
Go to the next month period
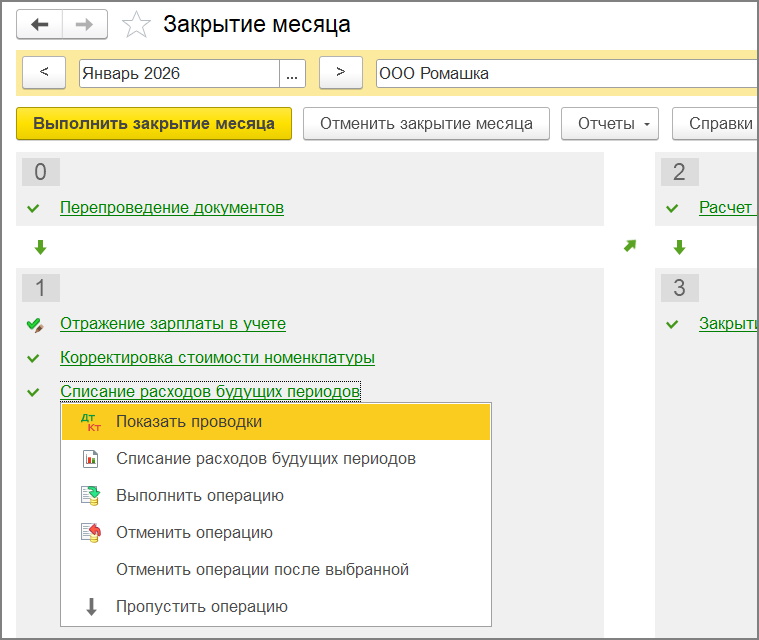(x=340, y=73)
